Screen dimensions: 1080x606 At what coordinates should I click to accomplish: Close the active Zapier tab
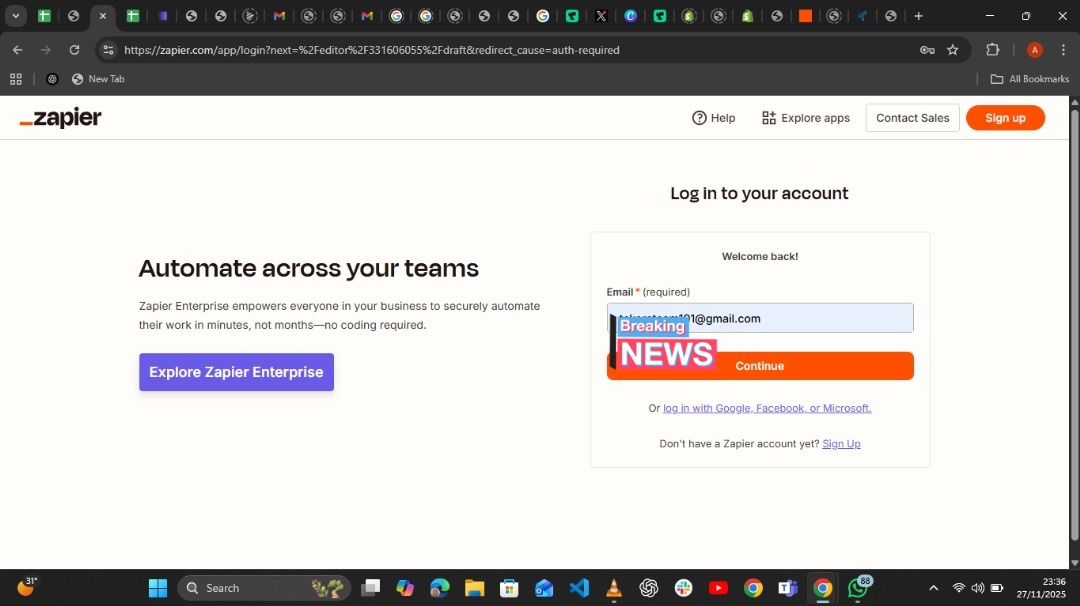(x=103, y=16)
